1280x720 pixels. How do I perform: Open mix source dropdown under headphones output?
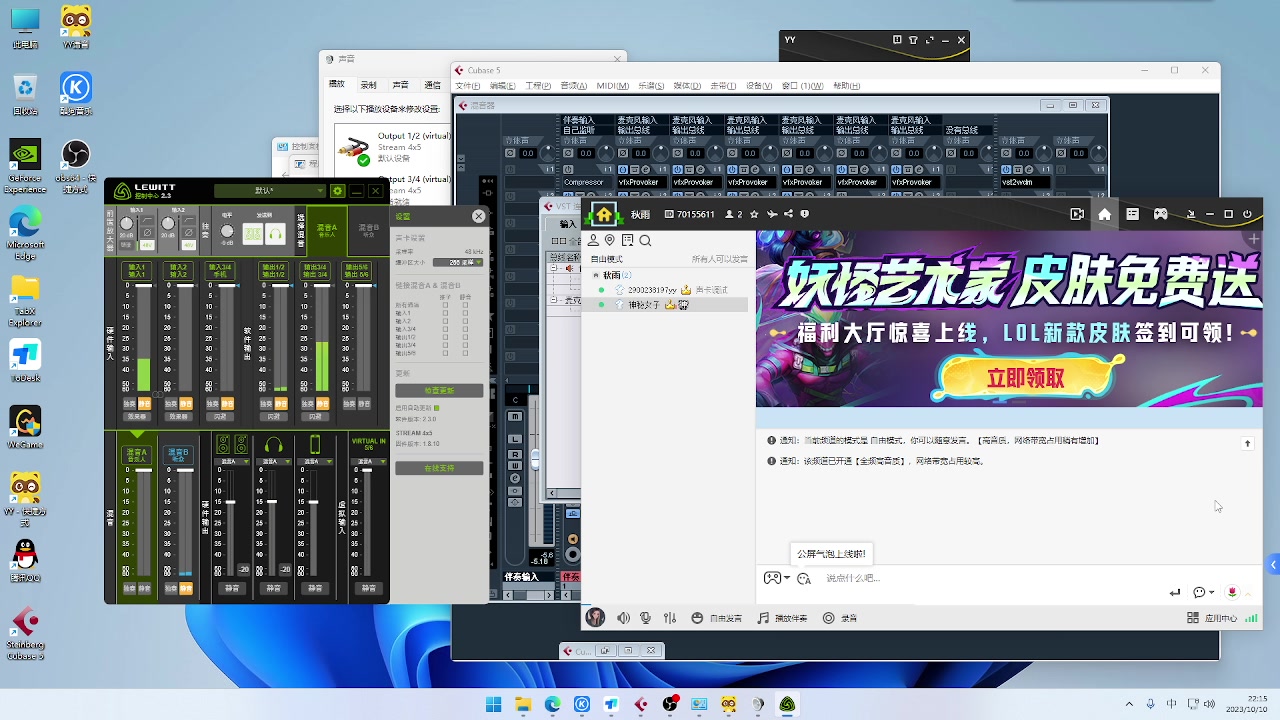pos(274,461)
